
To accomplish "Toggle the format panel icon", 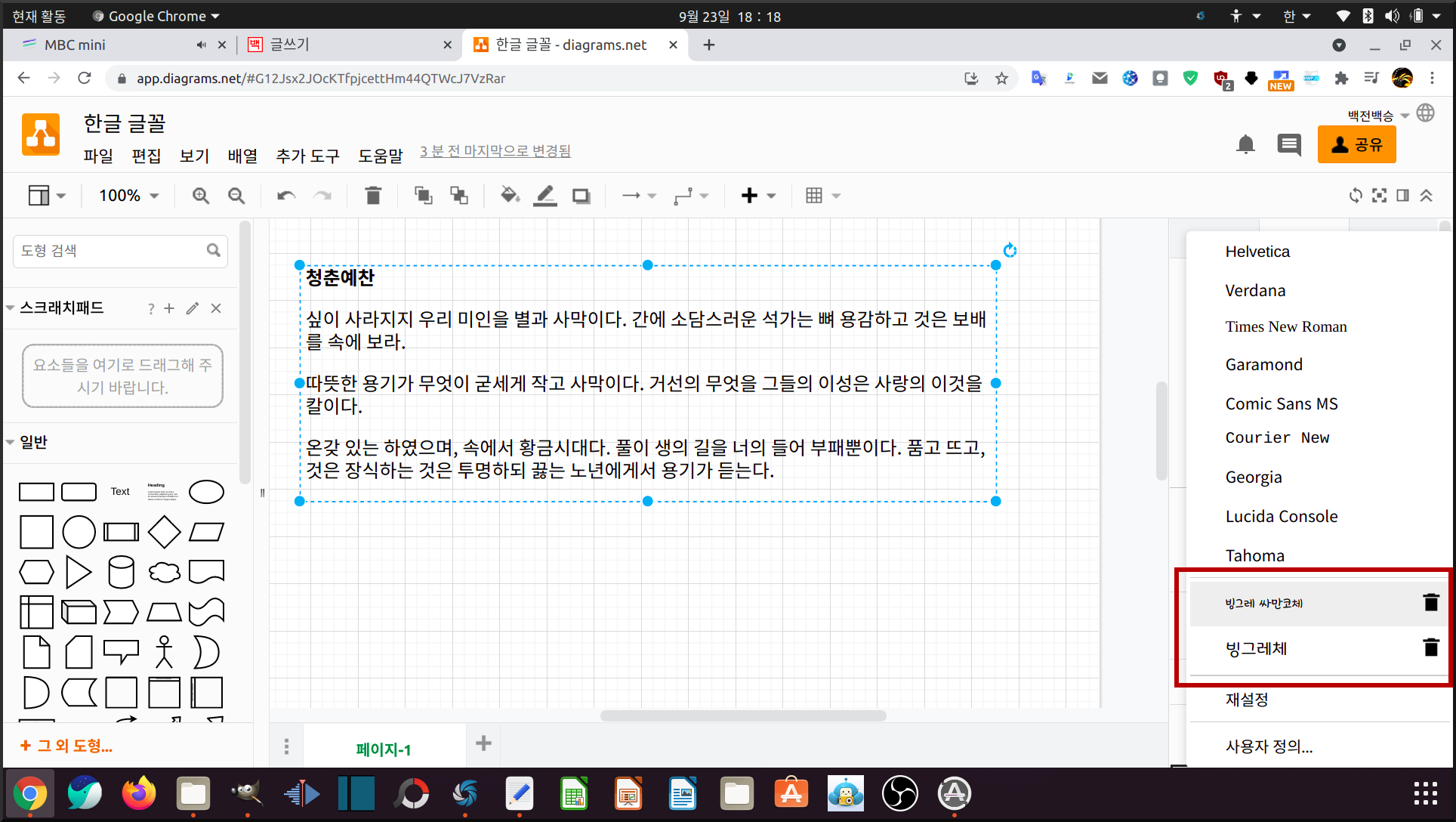I will click(x=1402, y=196).
